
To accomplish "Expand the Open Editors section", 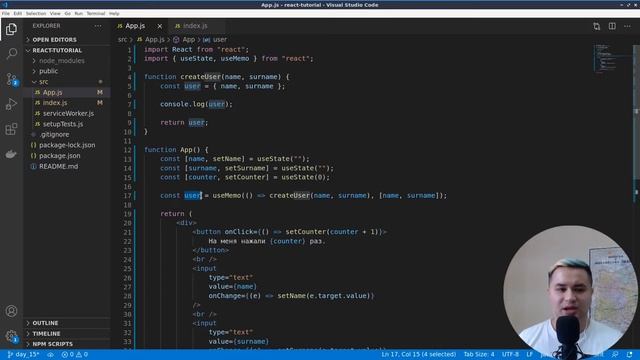I will coord(67,40).
